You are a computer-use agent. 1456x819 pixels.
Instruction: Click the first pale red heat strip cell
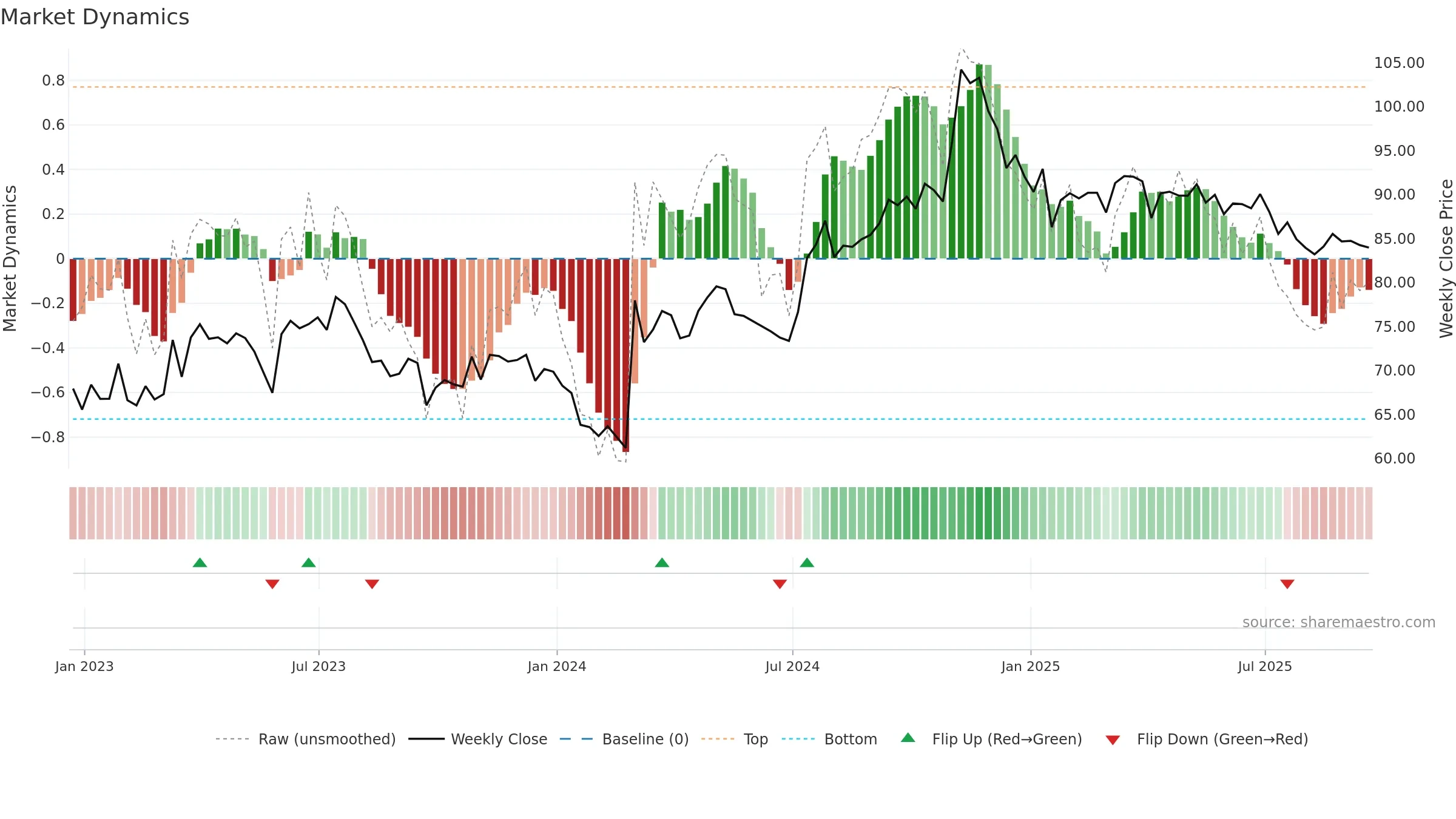(x=73, y=513)
